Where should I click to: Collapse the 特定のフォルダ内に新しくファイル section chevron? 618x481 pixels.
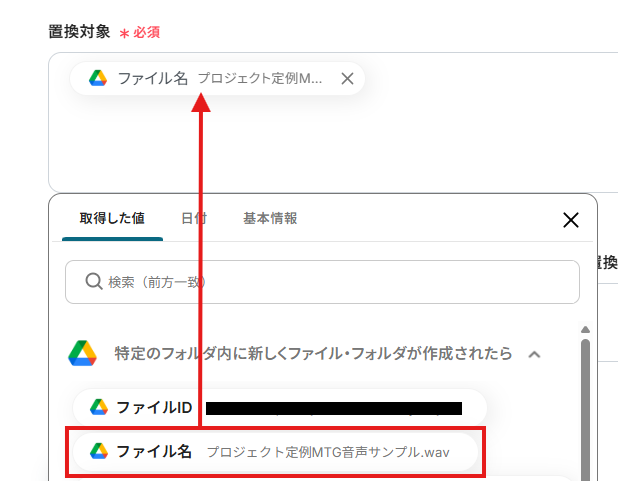pos(534,354)
